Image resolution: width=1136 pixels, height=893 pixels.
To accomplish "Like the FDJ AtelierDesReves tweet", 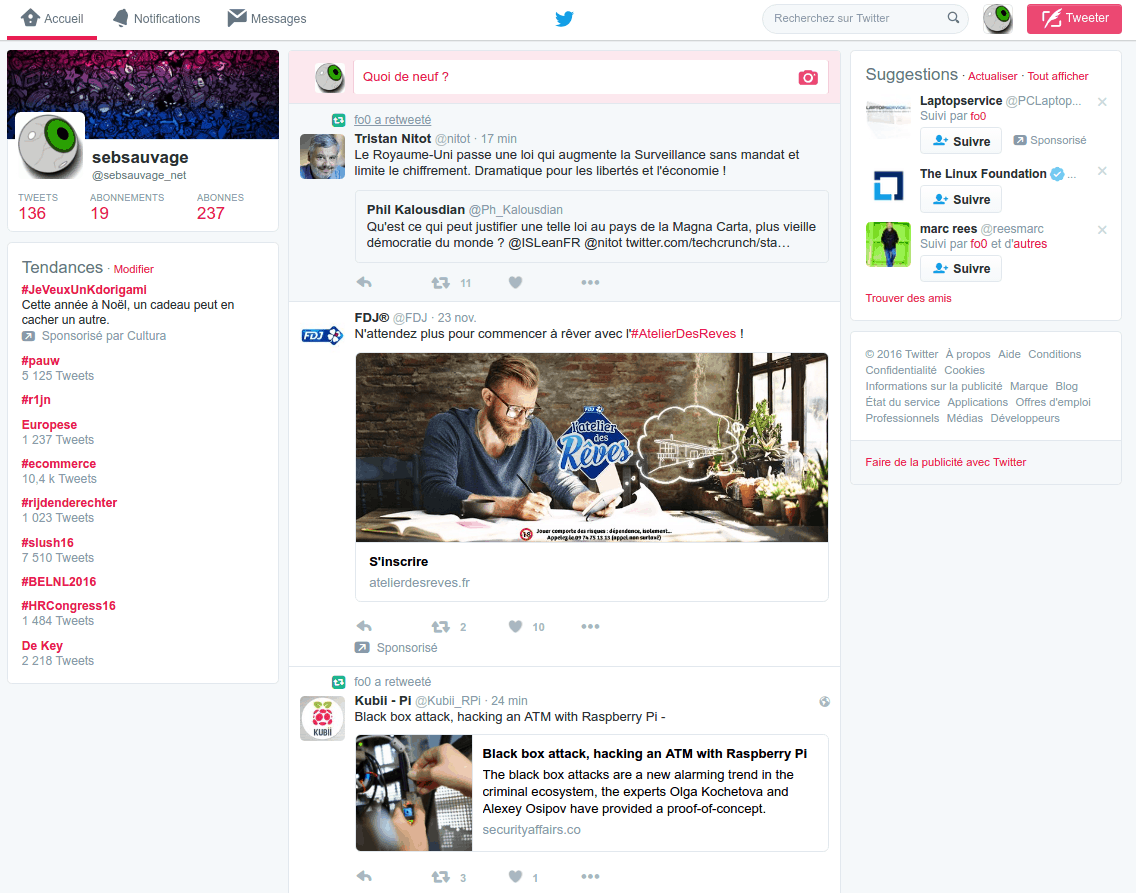I will pyautogui.click(x=515, y=627).
